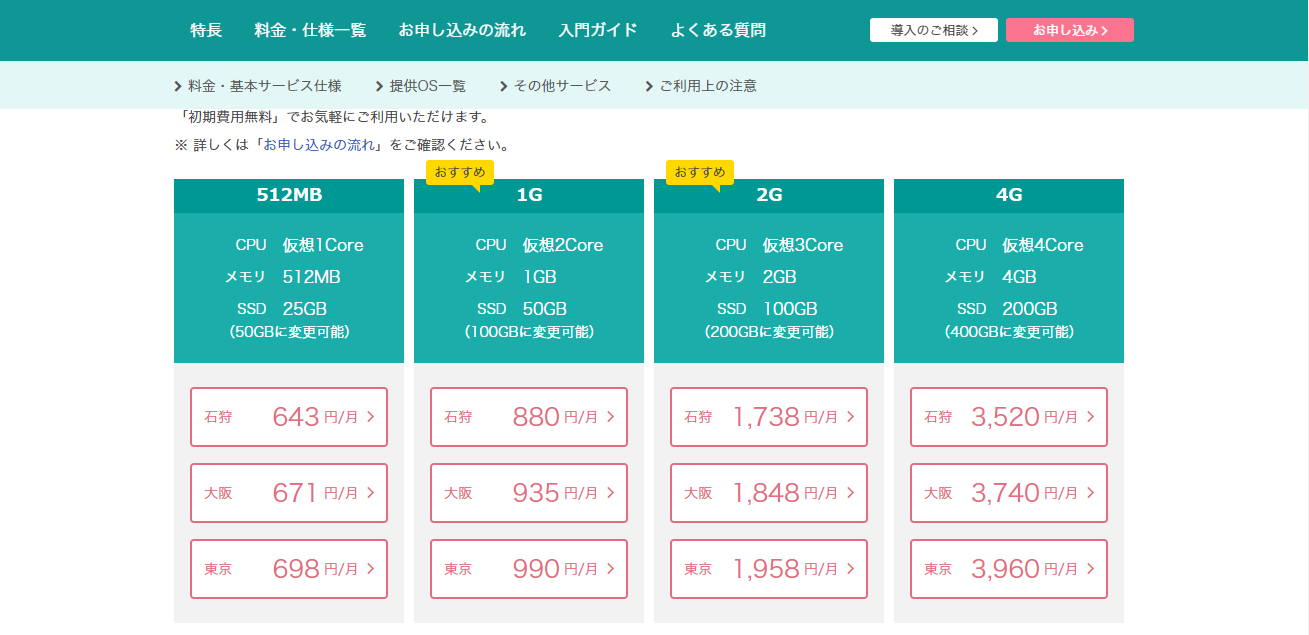Viewport: 1309px width, 635px height.
Task: Click the pink お申し込み button
Action: tap(1069, 29)
